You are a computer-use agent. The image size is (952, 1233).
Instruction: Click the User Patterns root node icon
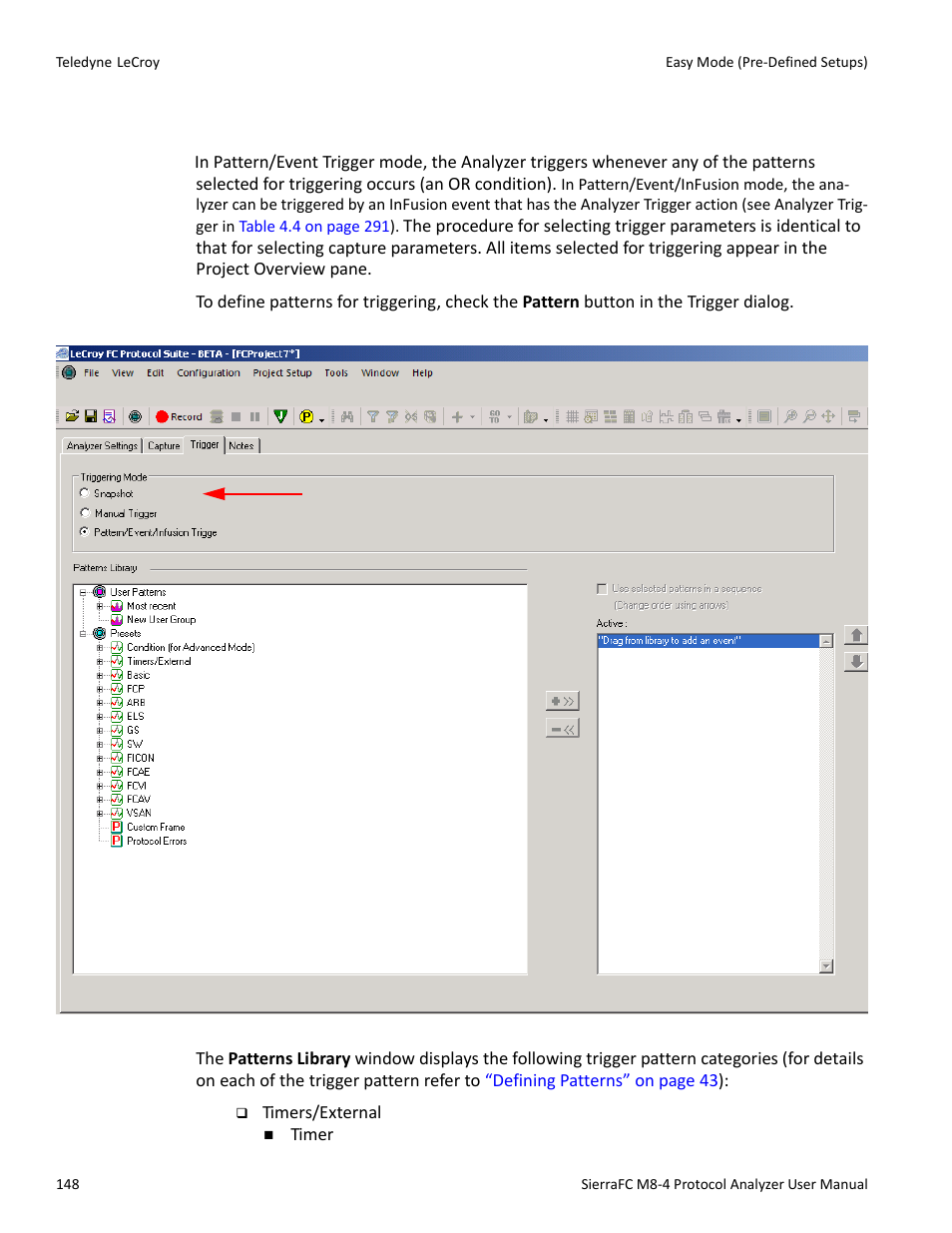tap(100, 592)
